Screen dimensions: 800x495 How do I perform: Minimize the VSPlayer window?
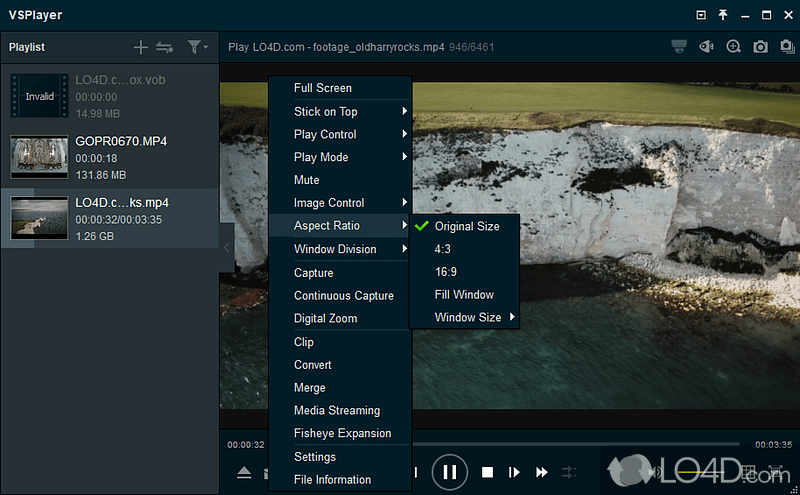point(745,15)
